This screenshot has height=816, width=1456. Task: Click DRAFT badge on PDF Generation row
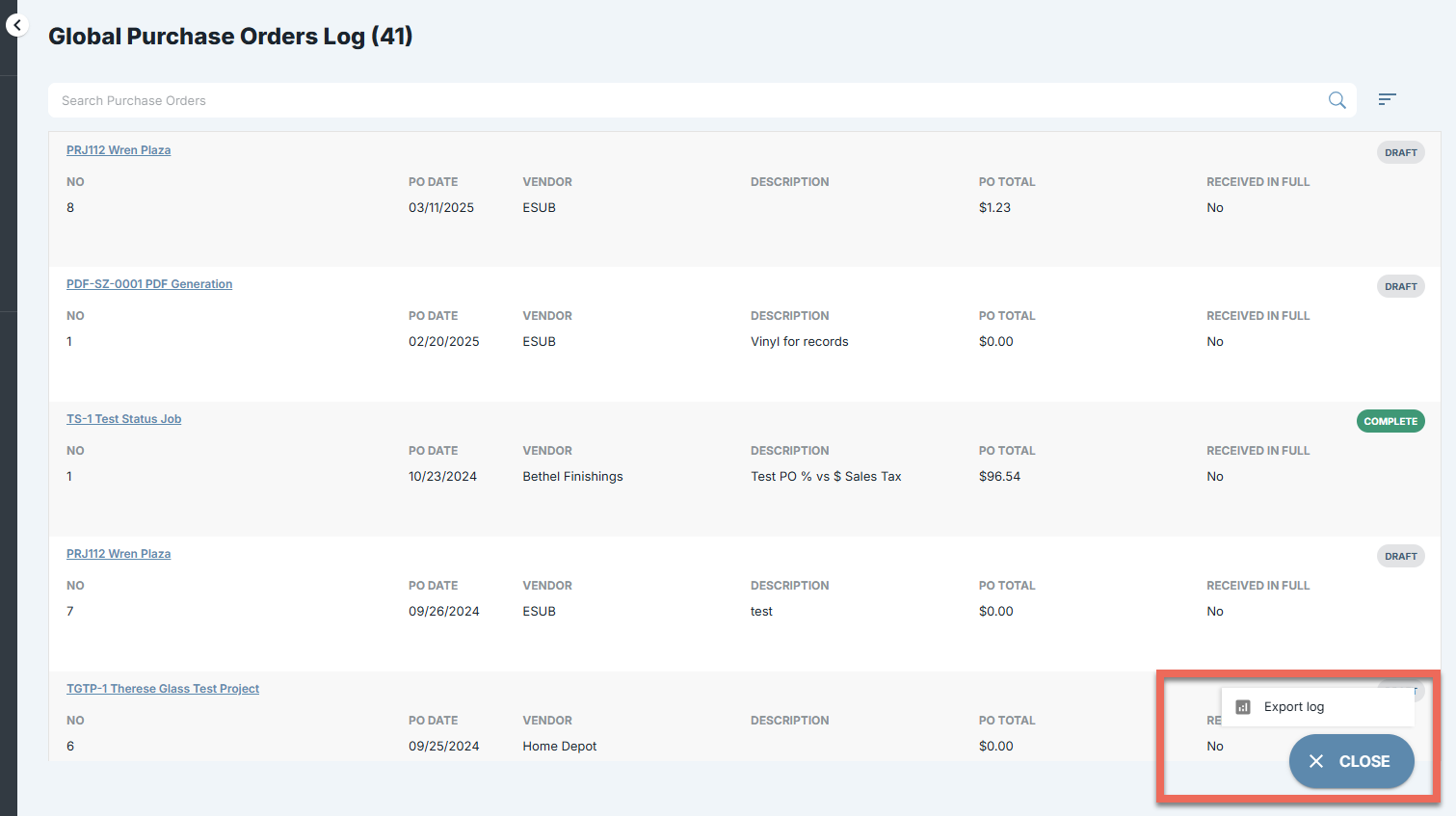click(1400, 286)
